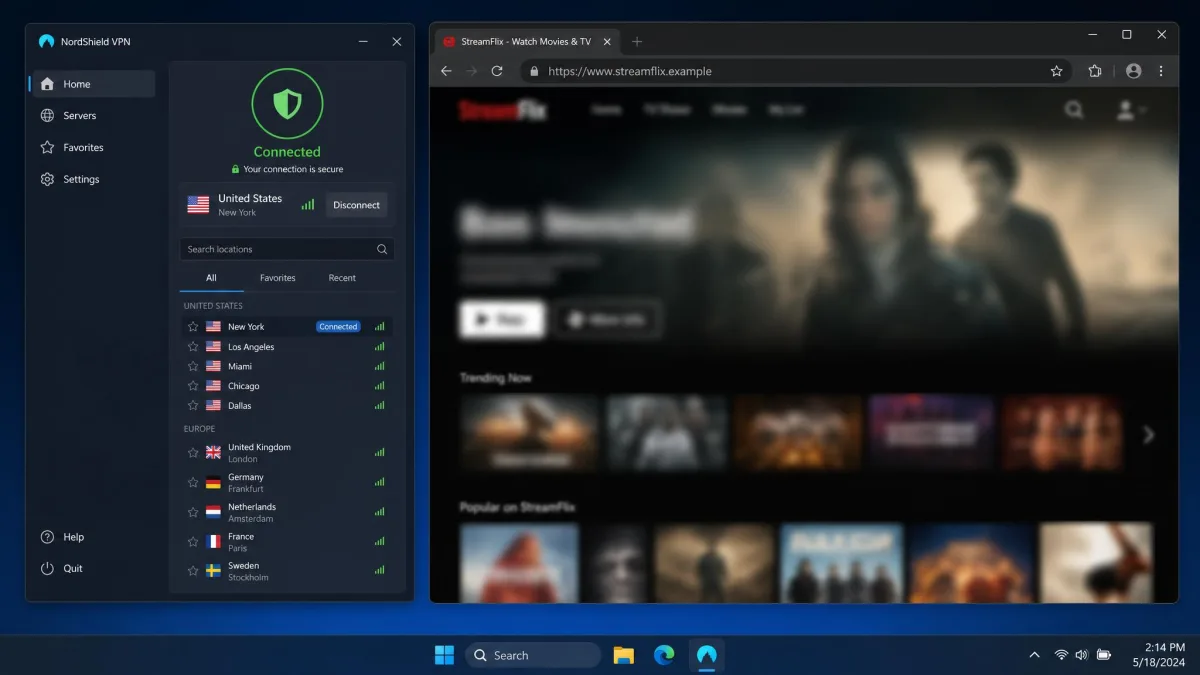The width and height of the screenshot is (1200, 675).
Task: Reload the StreamFlix page
Action: 497,71
